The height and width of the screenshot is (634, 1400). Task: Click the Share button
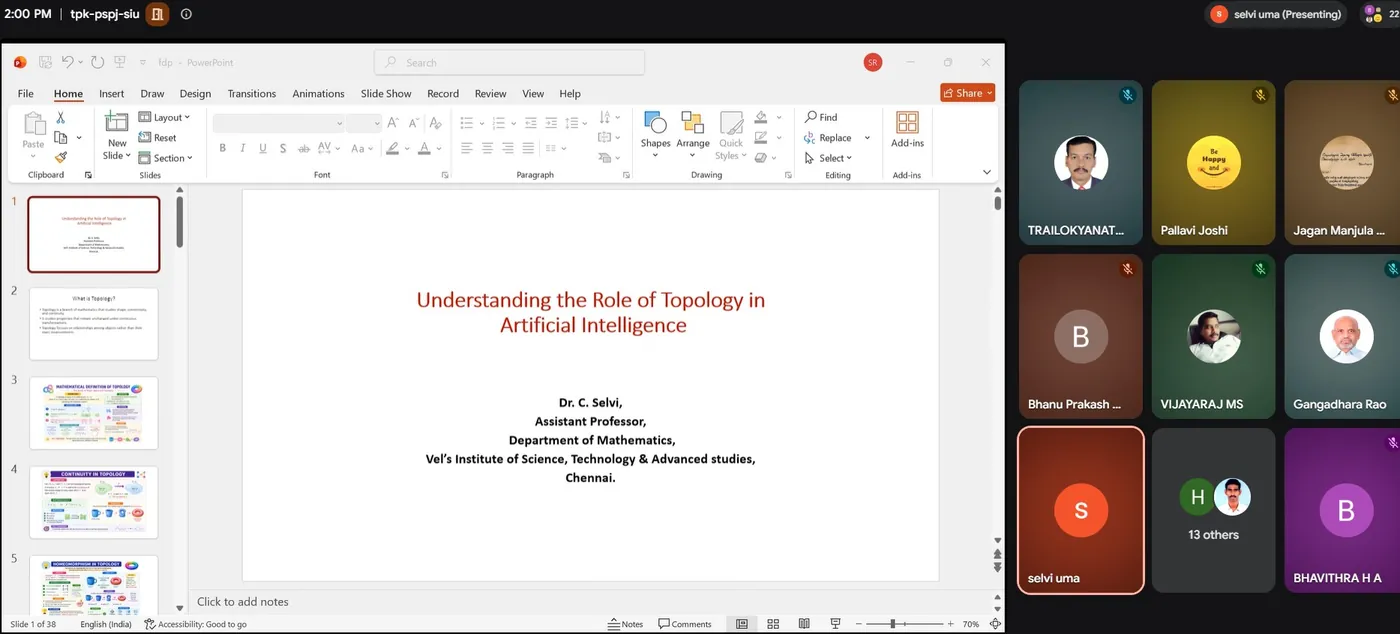[967, 93]
